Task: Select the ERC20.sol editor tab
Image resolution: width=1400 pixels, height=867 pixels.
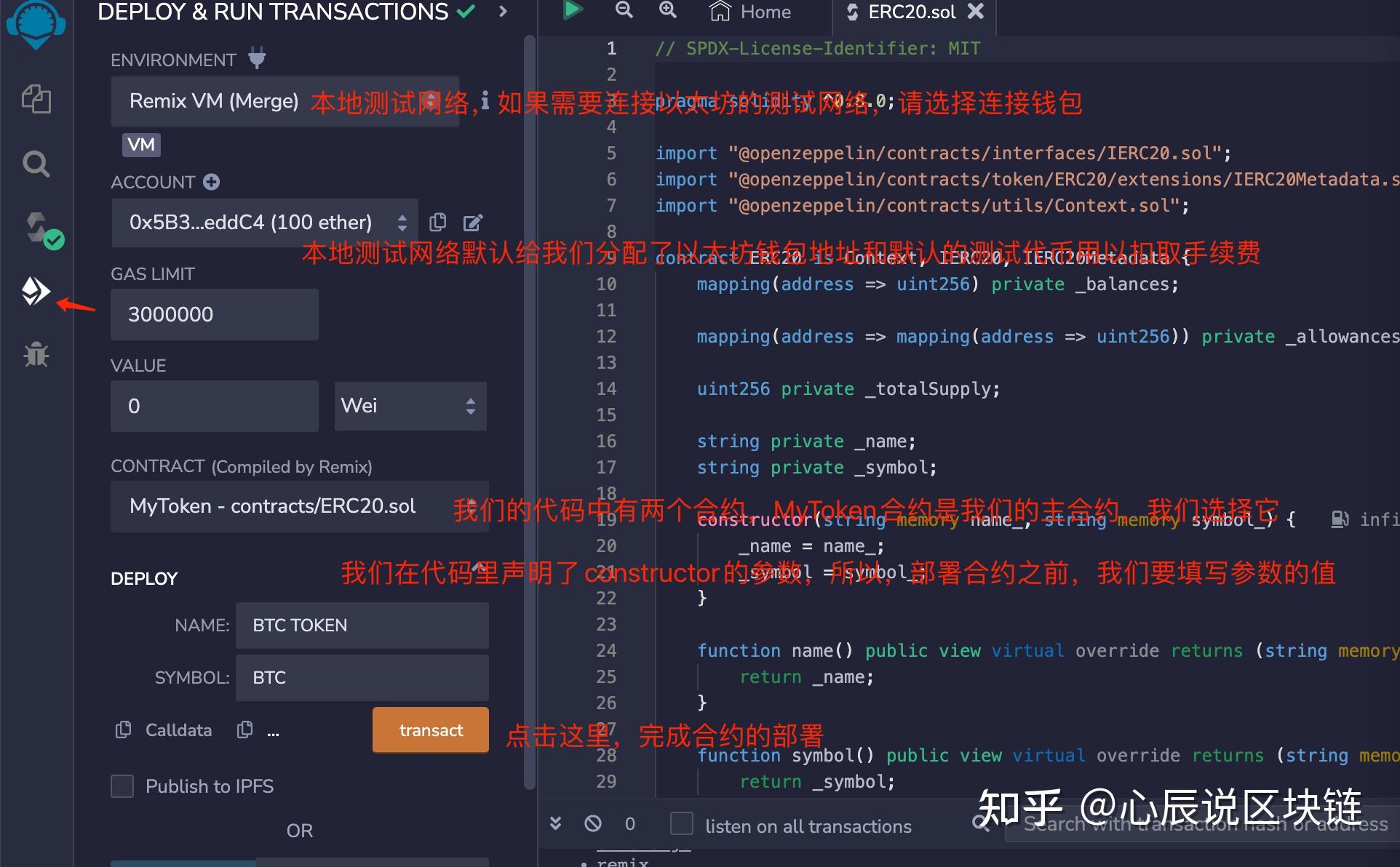Action: 910,12
